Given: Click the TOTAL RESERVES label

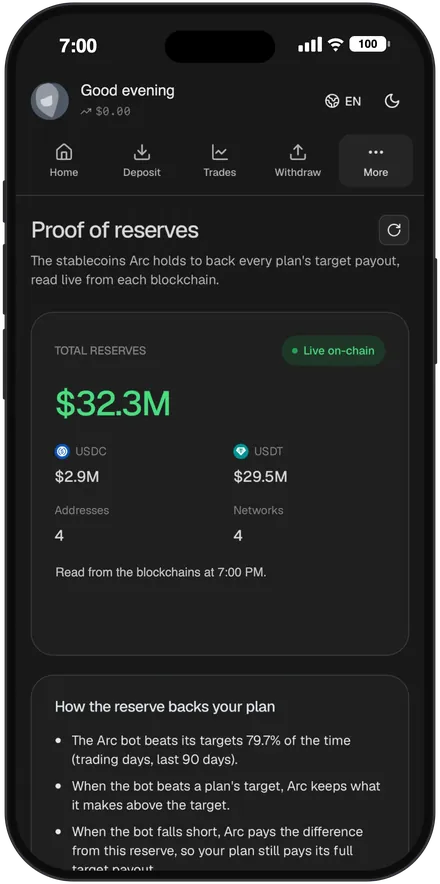Looking at the screenshot, I should click(100, 351).
